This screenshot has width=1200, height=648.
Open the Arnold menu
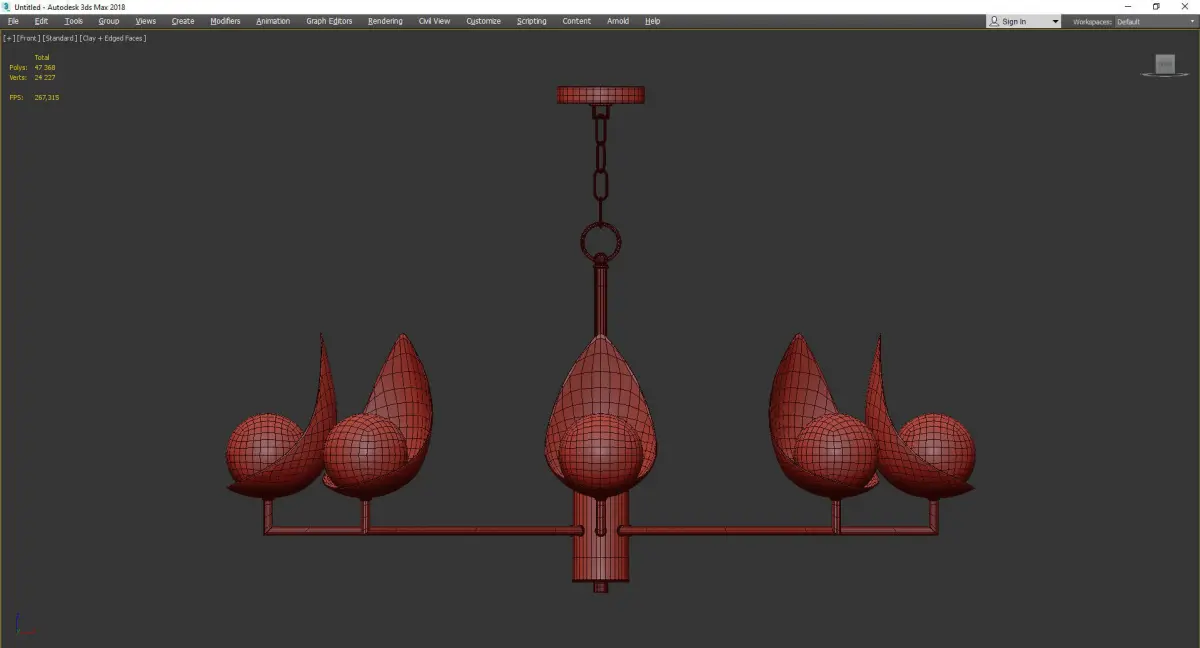[618, 21]
